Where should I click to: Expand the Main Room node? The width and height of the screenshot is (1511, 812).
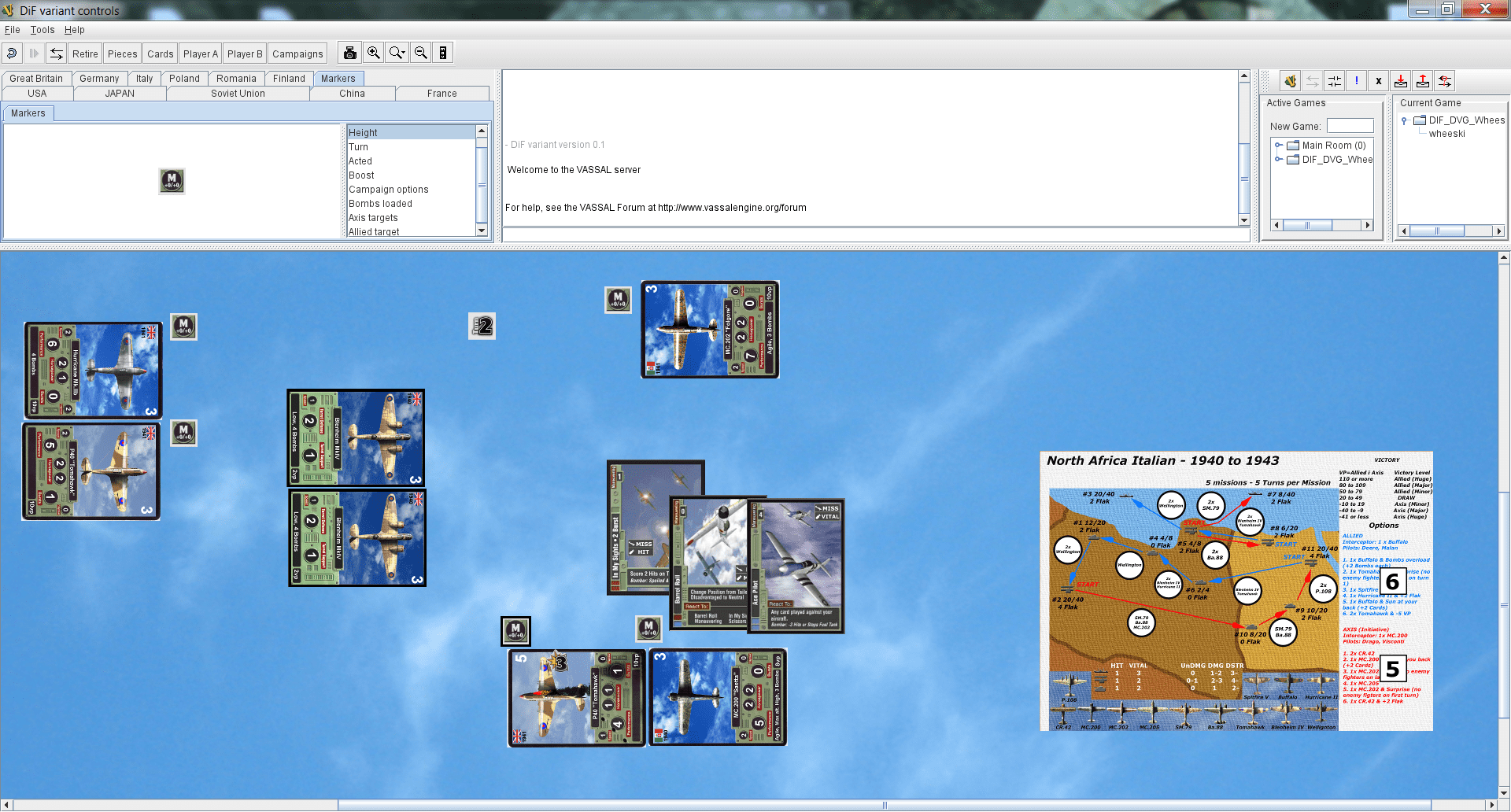(x=1278, y=145)
